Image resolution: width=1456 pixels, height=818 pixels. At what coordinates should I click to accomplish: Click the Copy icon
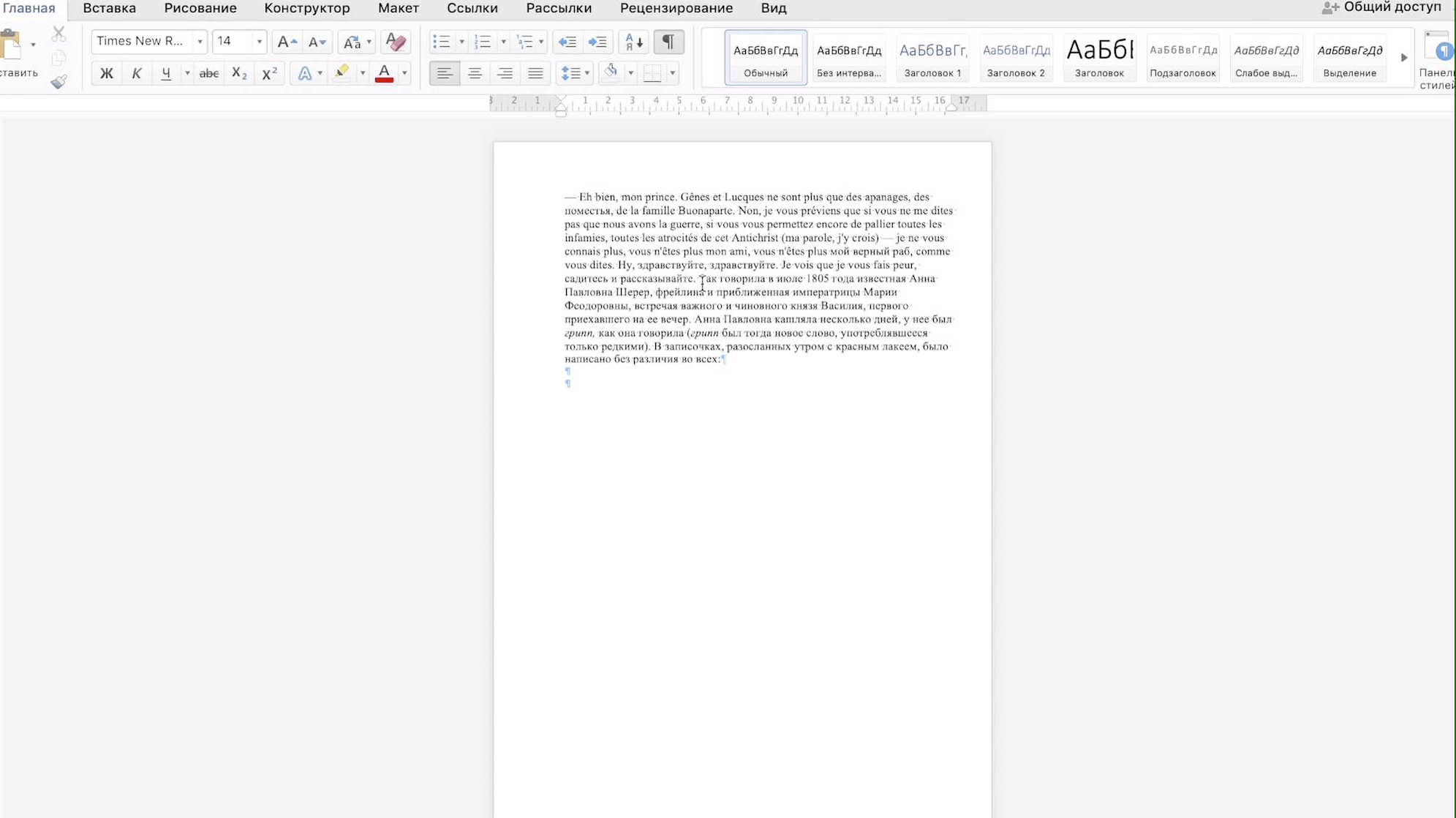tap(59, 57)
